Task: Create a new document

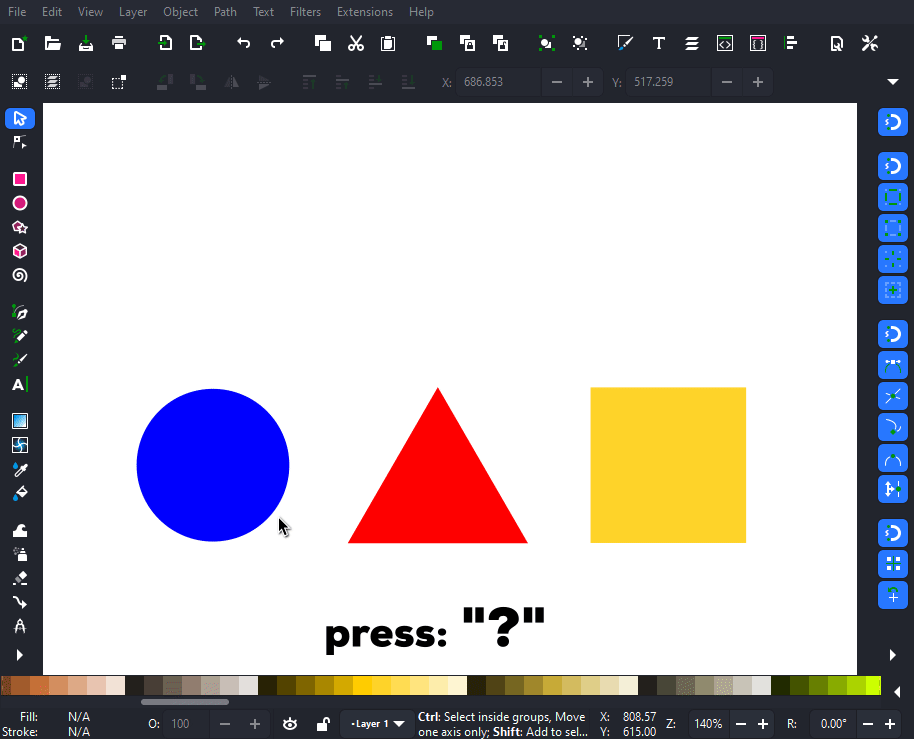Action: (19, 43)
